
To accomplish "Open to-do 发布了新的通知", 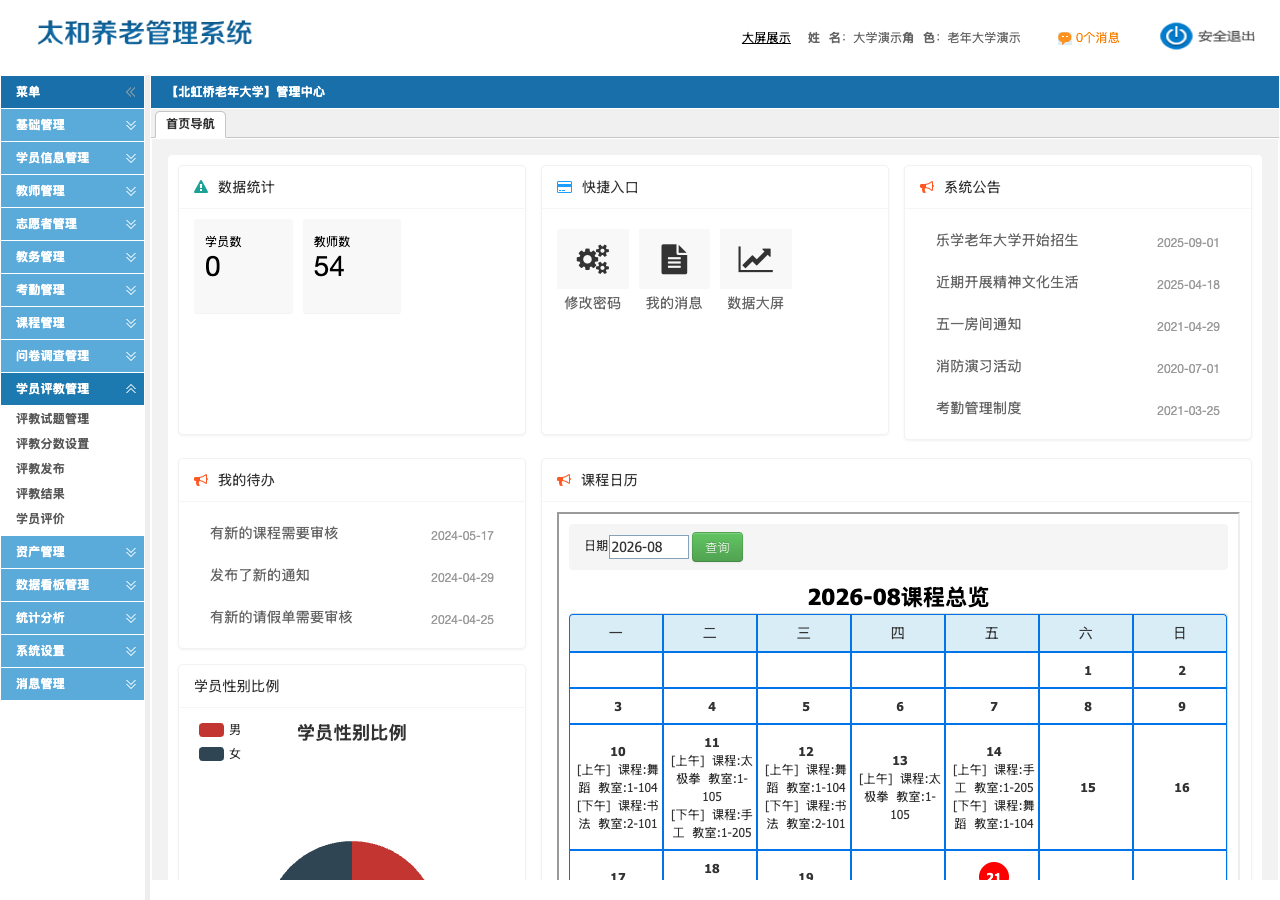I will point(259,575).
